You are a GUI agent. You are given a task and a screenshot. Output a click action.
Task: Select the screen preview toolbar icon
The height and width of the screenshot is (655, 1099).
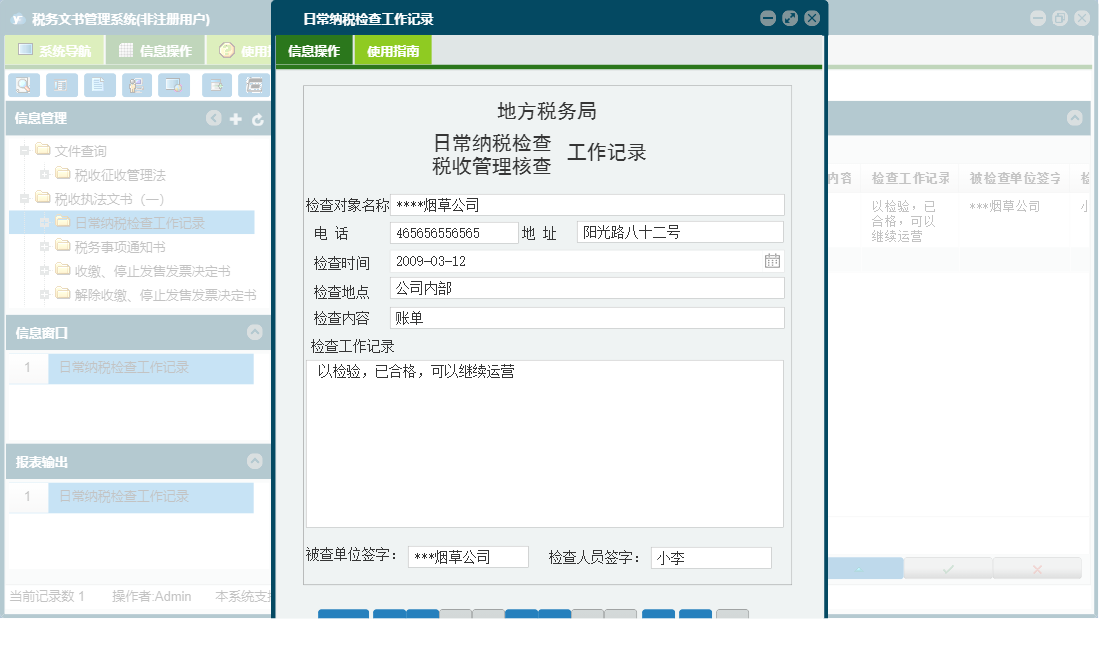pyautogui.click(x=174, y=85)
